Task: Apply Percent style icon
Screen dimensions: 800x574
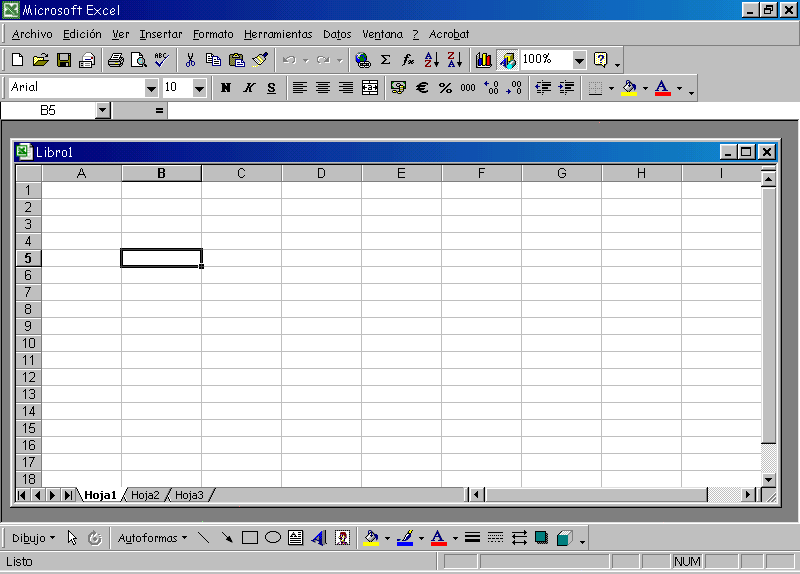Action: [445, 88]
